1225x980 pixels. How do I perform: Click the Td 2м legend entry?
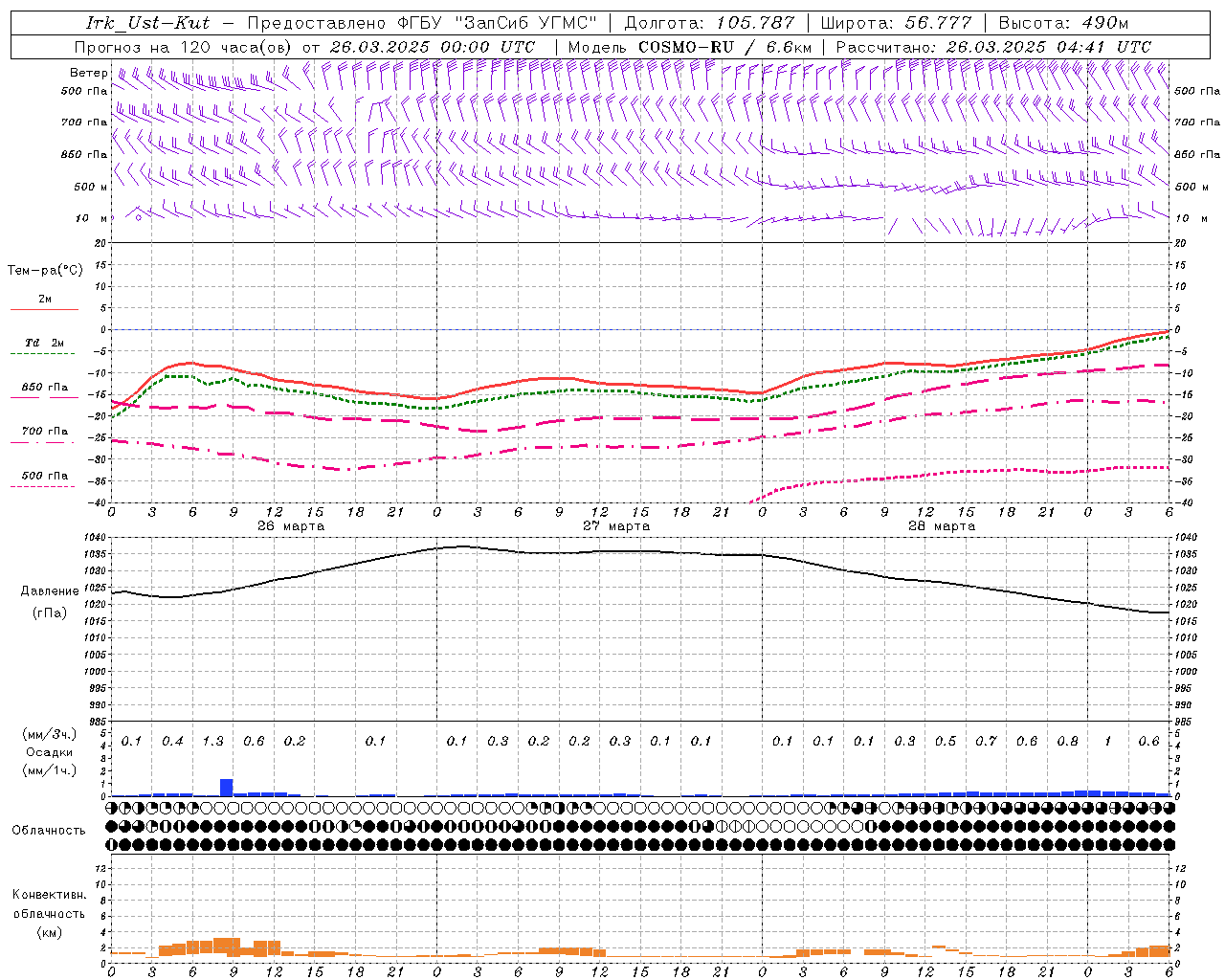(45, 343)
